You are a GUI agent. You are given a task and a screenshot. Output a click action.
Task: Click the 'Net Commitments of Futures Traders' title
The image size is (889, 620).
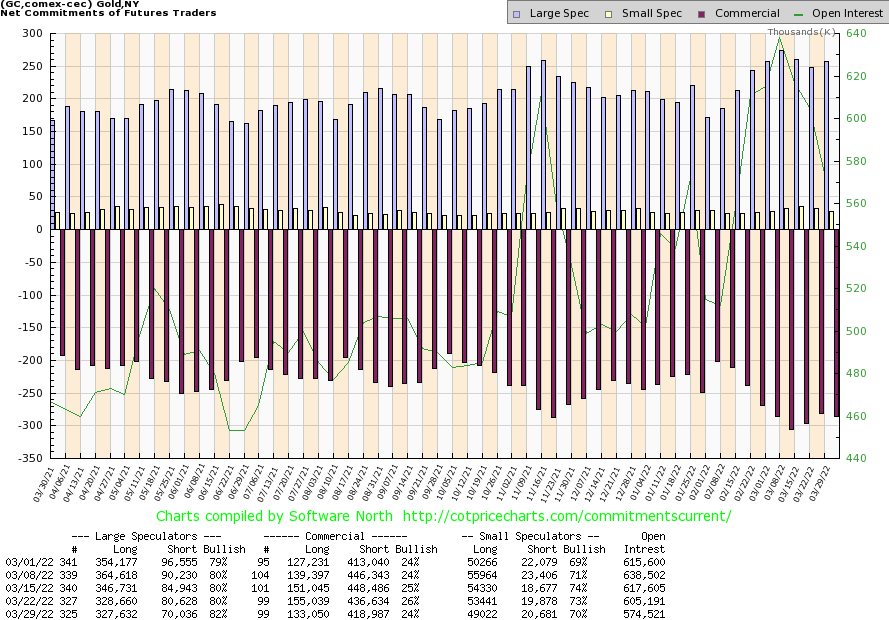tap(108, 13)
